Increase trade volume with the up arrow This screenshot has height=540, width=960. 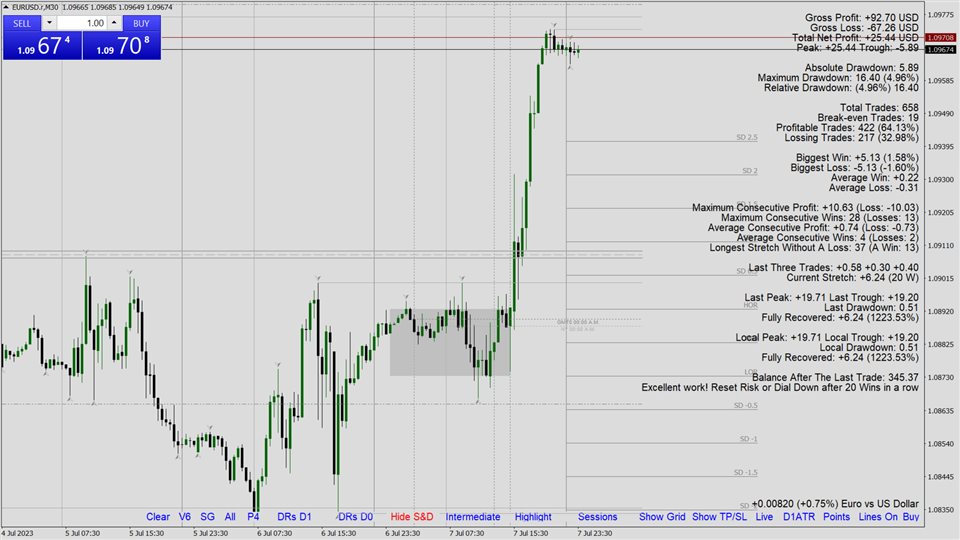[113, 23]
